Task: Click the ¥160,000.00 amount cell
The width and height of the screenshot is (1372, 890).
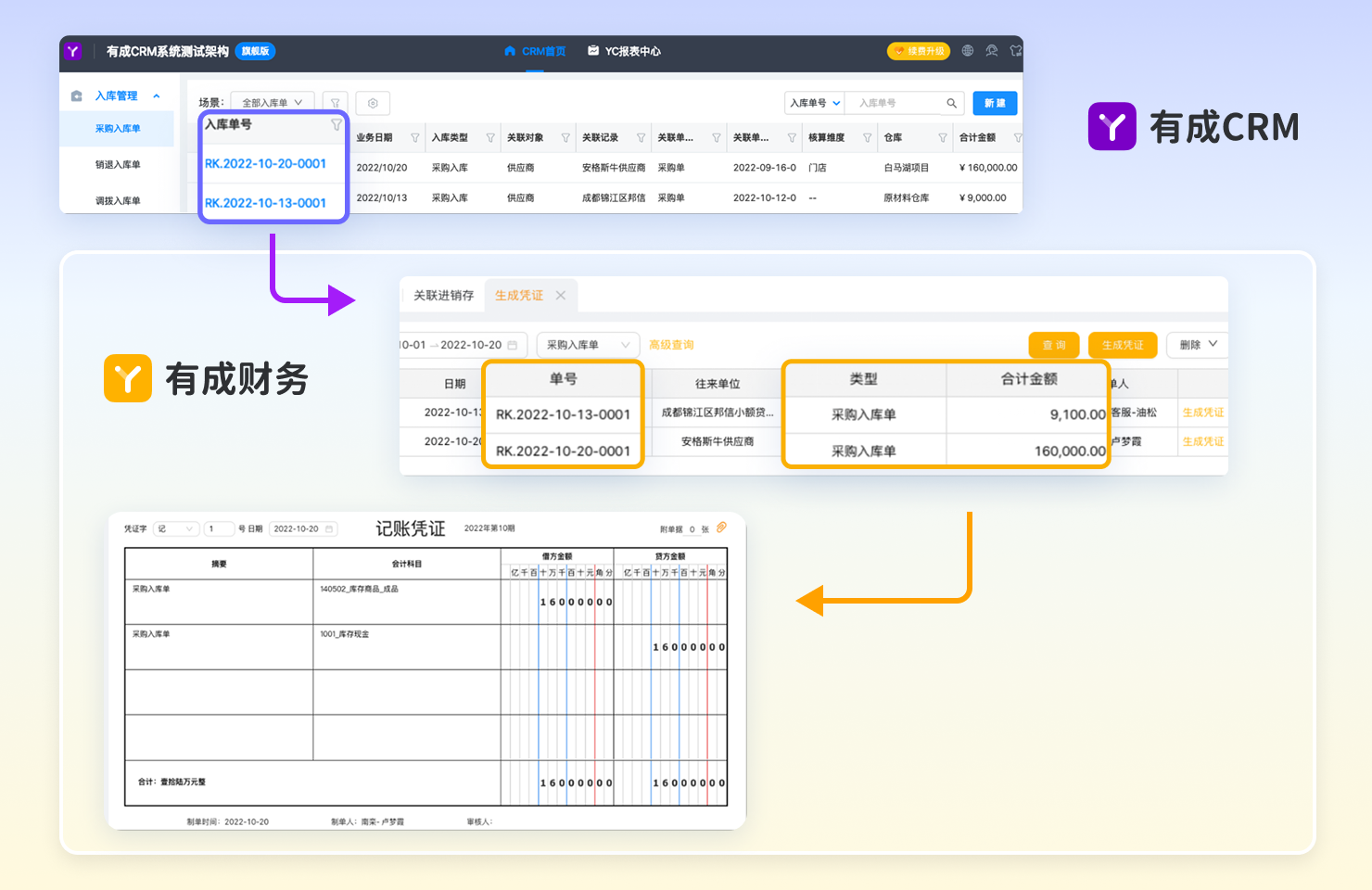Action: click(x=988, y=168)
